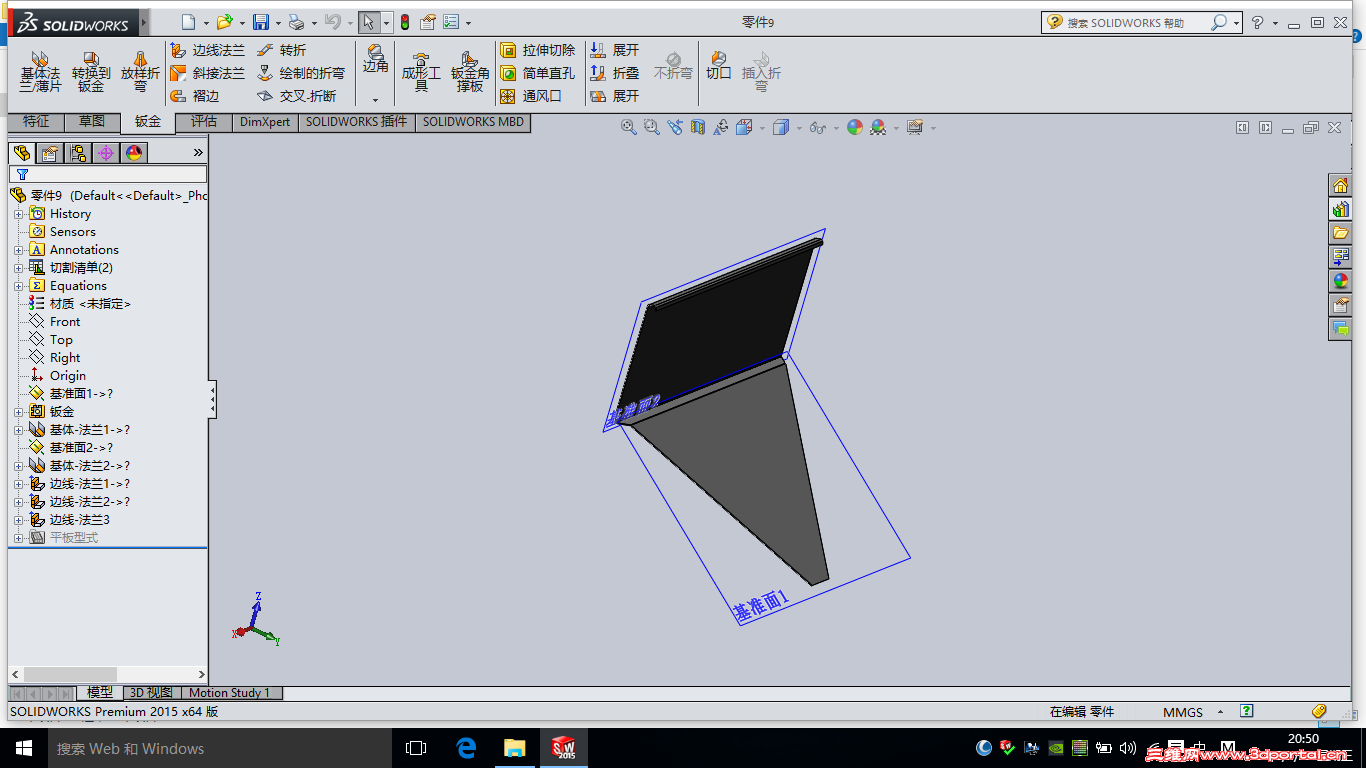Select Origin in the feature tree
Viewport: 1366px width, 768px height.
point(68,376)
